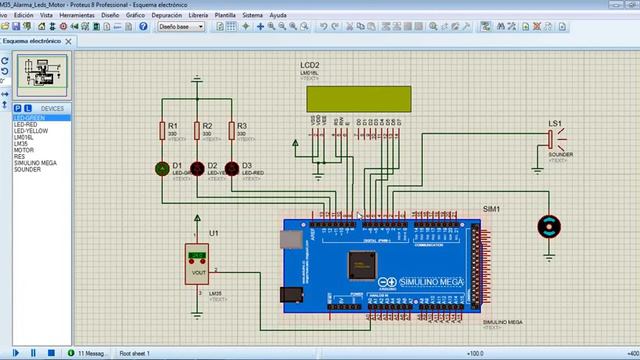Zoom out using the second magnifier icon

(x=282, y=27)
